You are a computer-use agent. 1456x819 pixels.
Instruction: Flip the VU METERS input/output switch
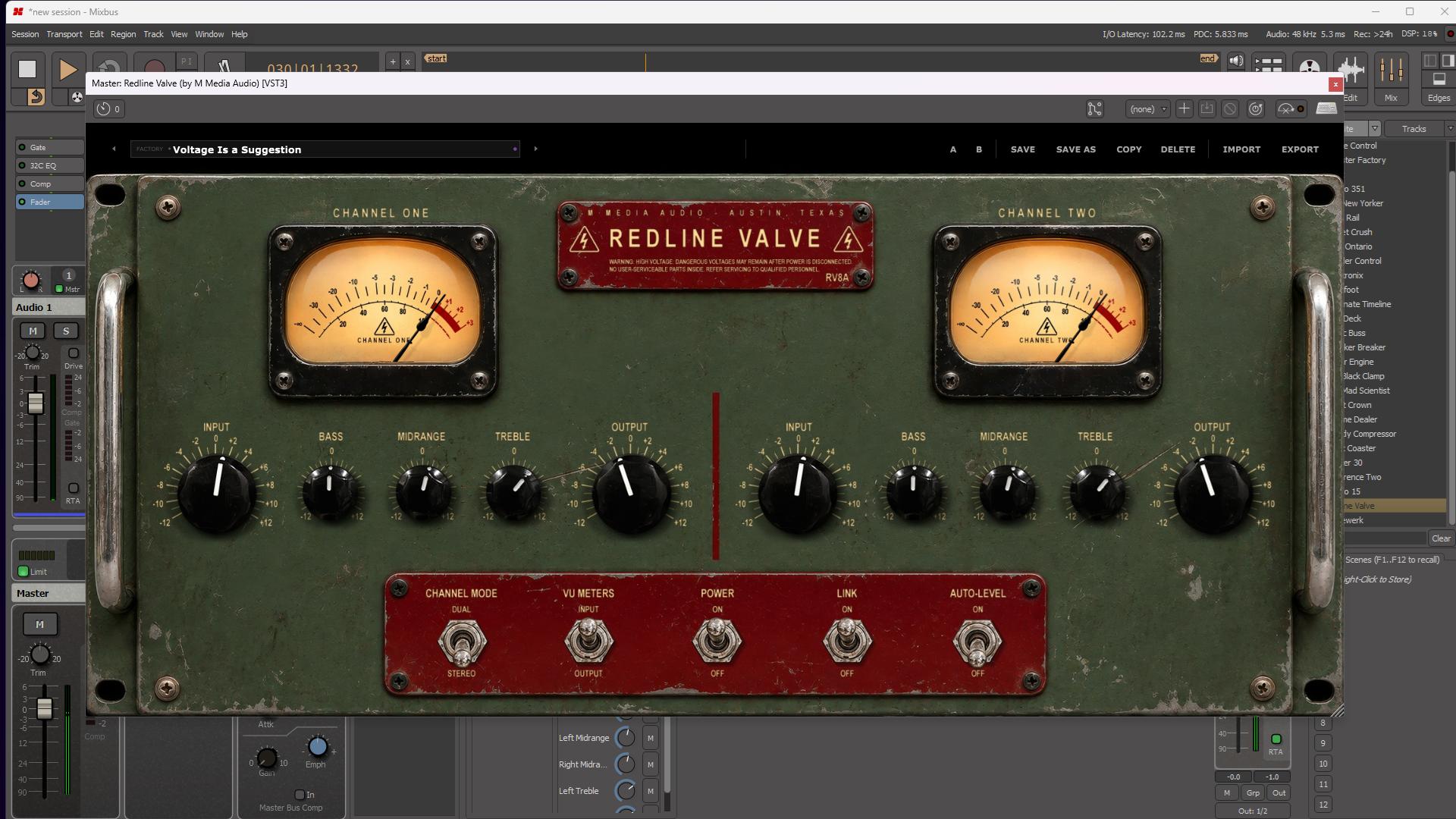tap(588, 643)
